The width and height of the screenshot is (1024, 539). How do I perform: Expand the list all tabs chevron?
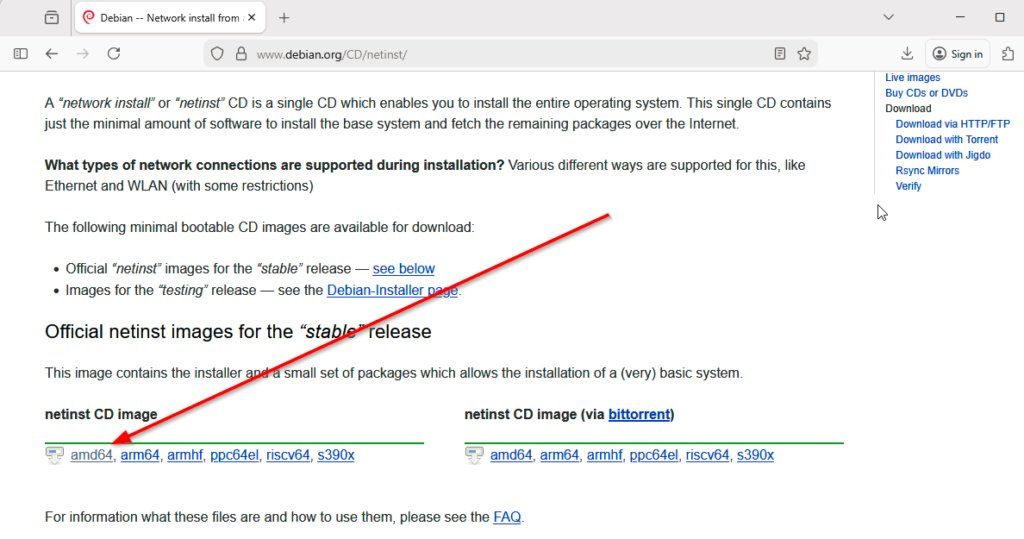(888, 18)
